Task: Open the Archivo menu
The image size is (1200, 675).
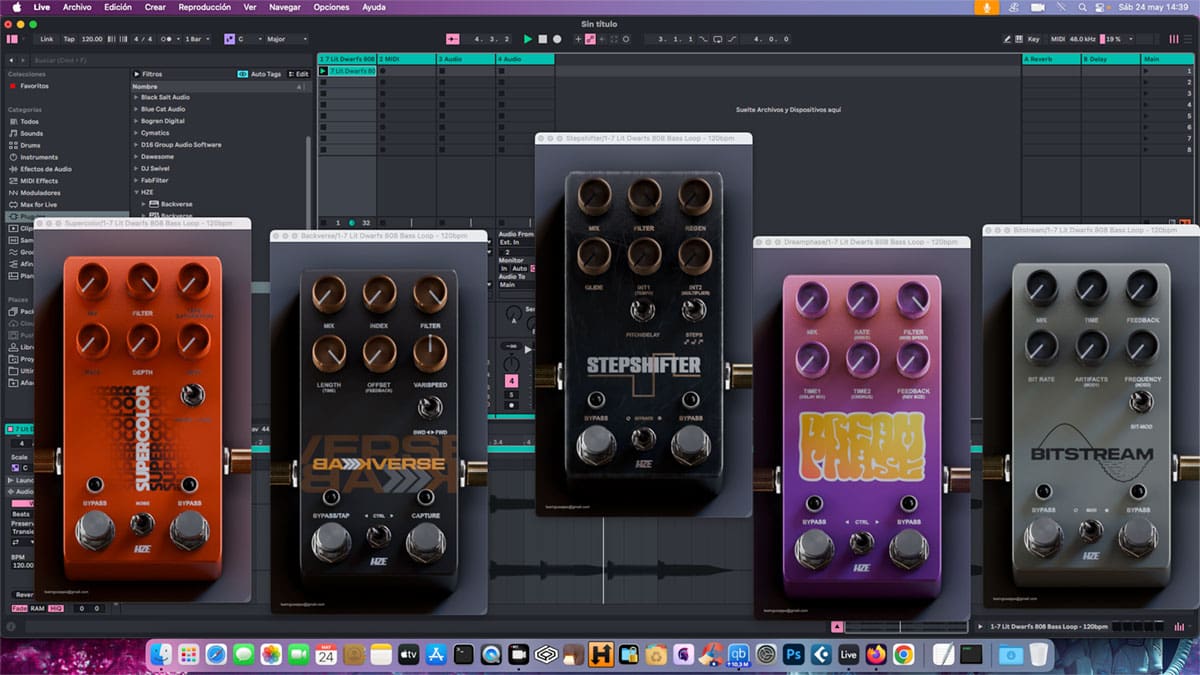Action: pyautogui.click(x=77, y=7)
